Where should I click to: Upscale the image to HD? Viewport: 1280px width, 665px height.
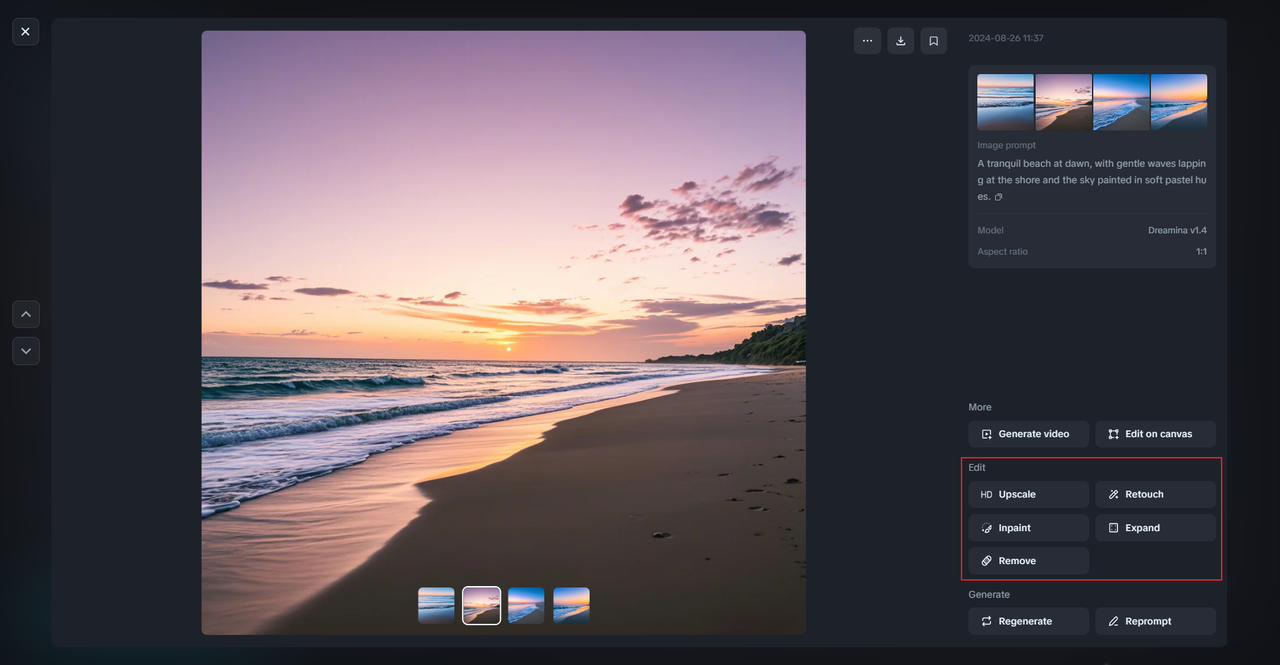(x=1028, y=494)
